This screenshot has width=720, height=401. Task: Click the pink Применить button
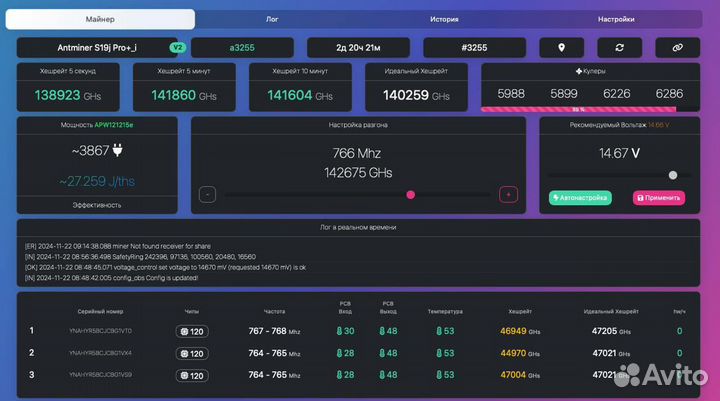(658, 197)
